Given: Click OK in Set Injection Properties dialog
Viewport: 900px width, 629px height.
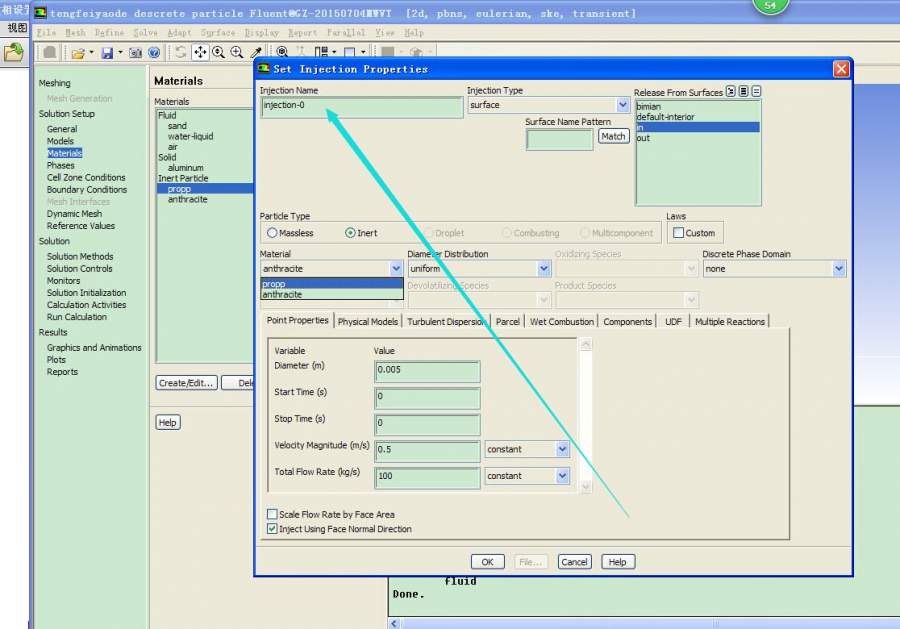Looking at the screenshot, I should tap(487, 562).
